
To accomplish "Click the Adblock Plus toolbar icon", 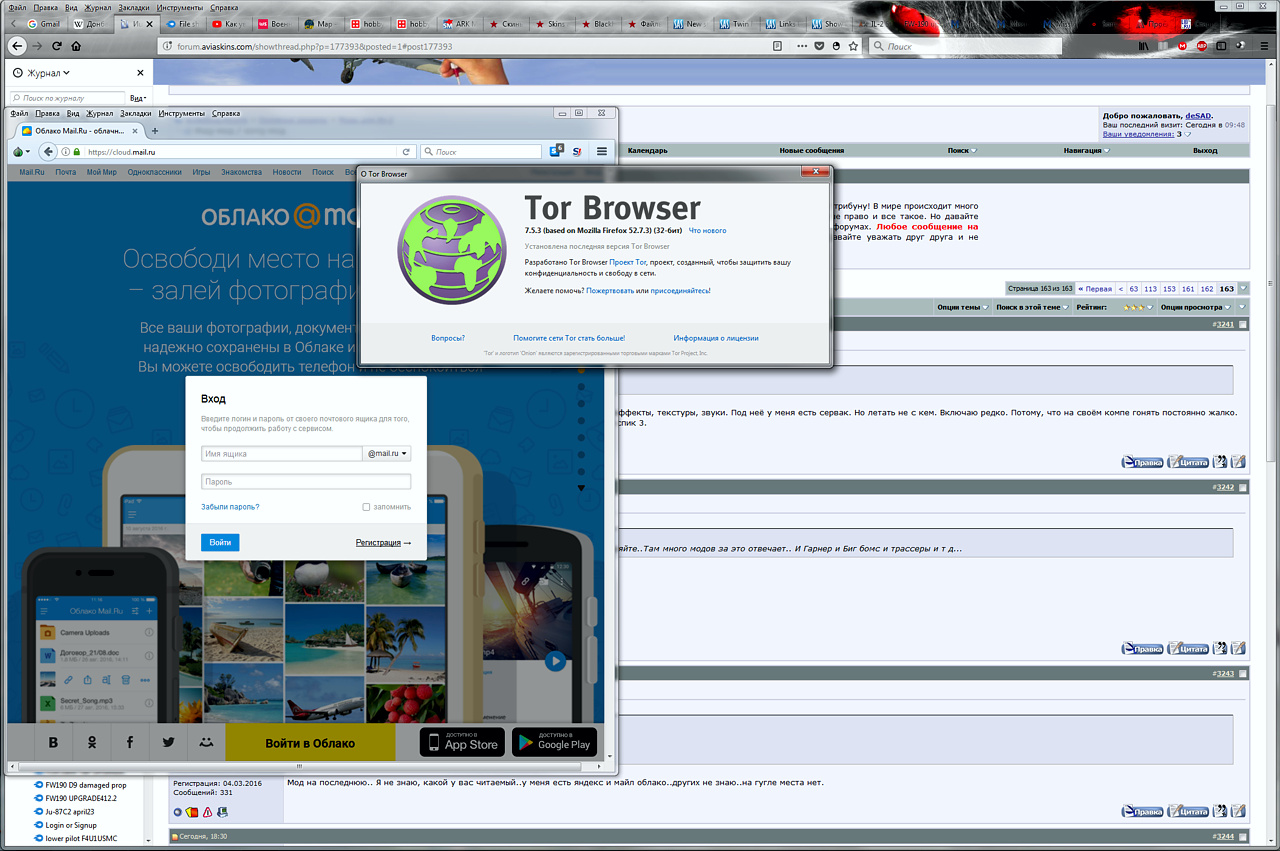I will (1202, 46).
